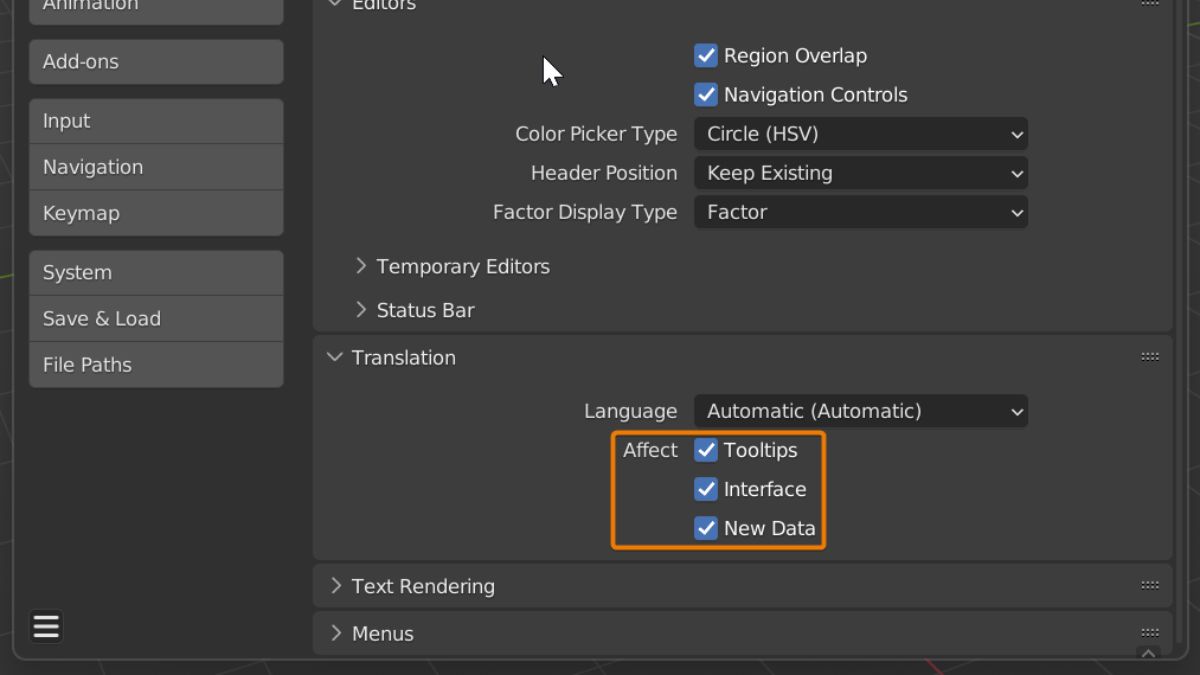Viewport: 1200px width, 675px height.
Task: Toggle the Navigation Controls checkbox
Action: [706, 94]
